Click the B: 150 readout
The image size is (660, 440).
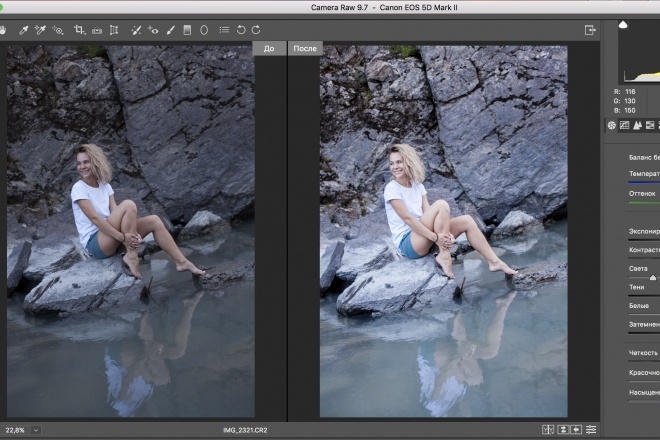click(625, 110)
